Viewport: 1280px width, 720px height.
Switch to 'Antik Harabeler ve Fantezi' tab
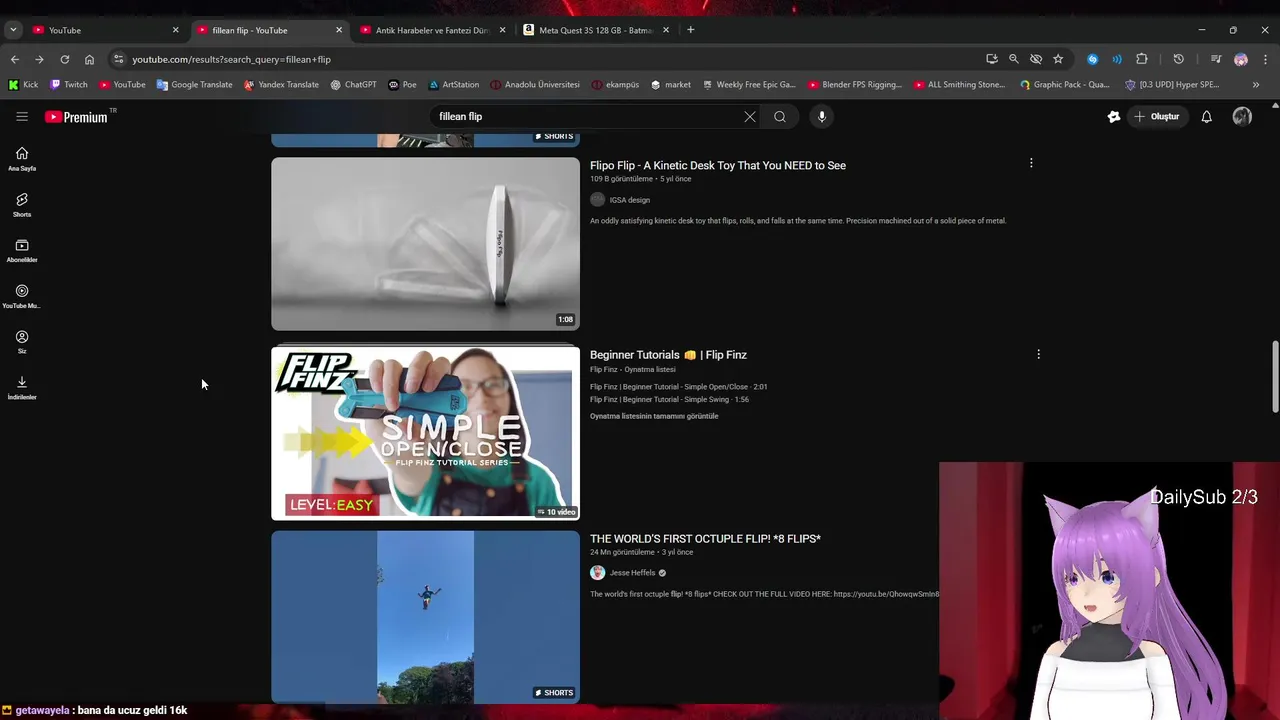tap(432, 30)
